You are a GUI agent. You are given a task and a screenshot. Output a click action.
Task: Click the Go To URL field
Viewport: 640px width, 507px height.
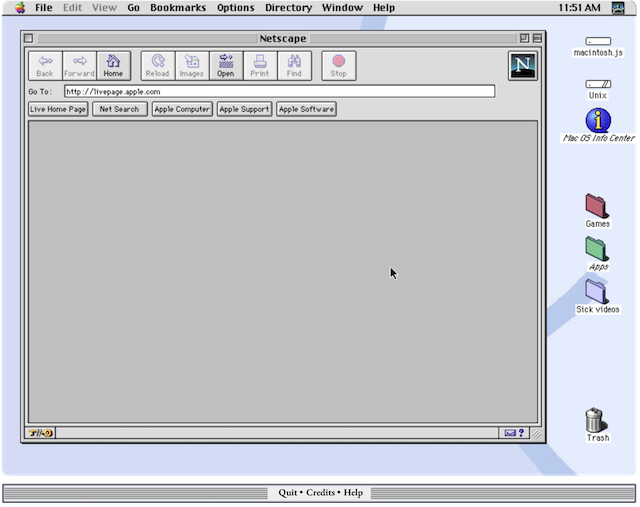coord(280,91)
